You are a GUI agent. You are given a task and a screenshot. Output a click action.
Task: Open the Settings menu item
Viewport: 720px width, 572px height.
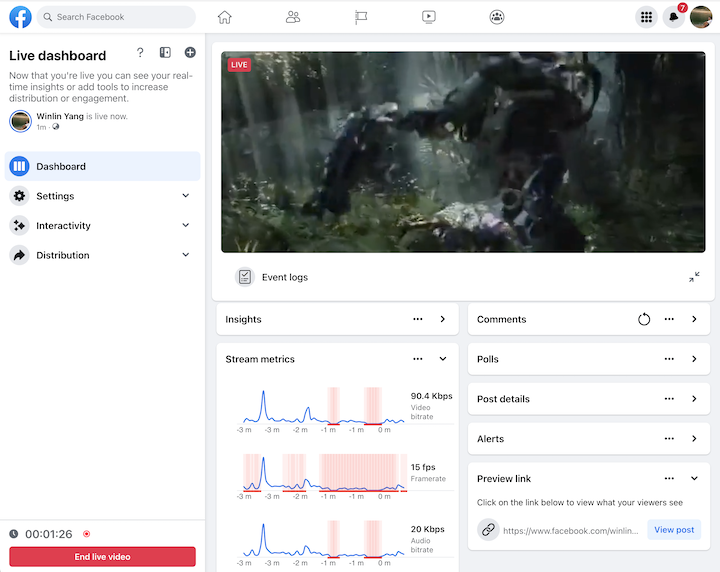[x=102, y=196]
